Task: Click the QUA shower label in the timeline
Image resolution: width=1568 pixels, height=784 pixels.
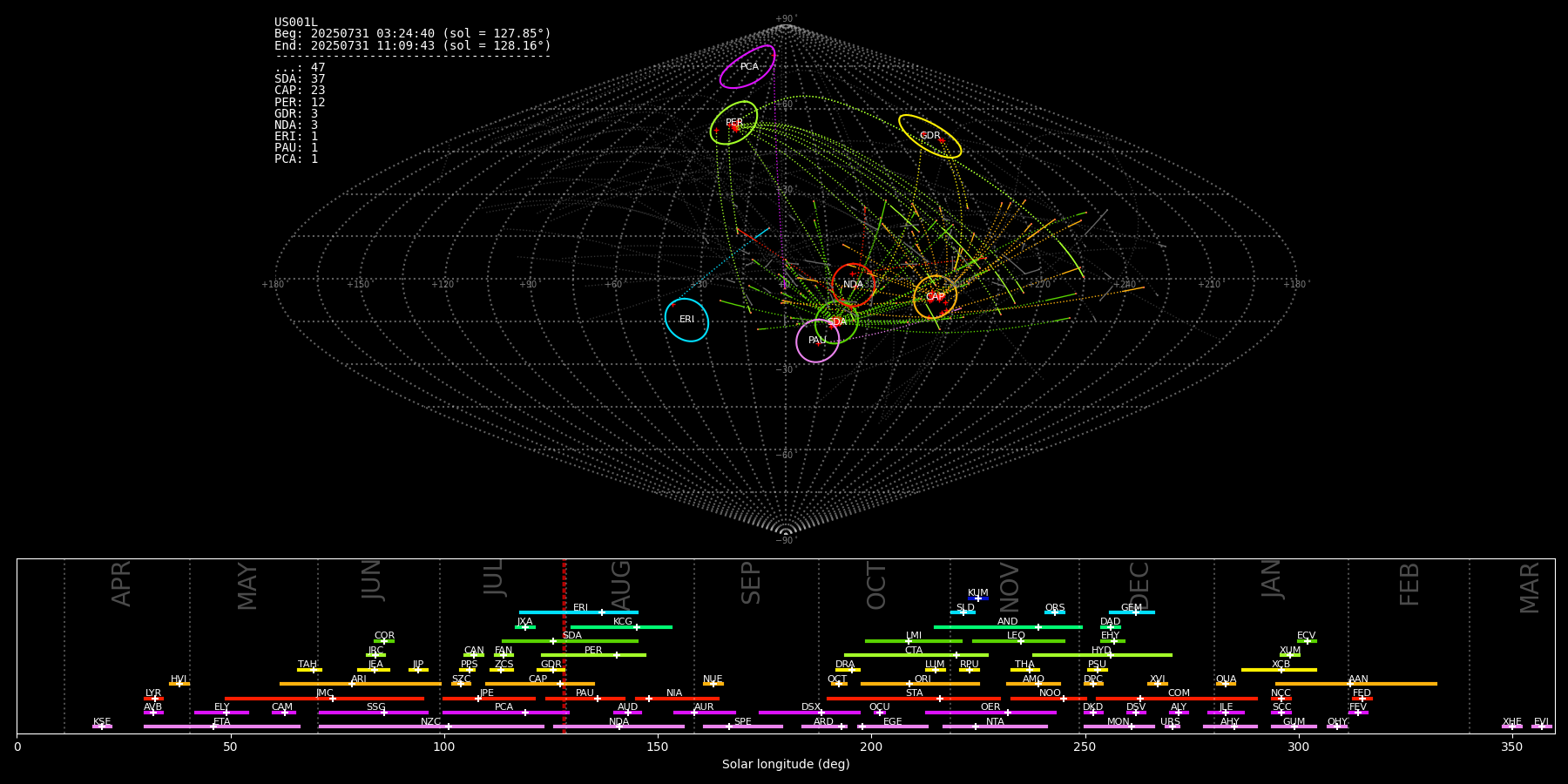Action: pyautogui.click(x=1226, y=679)
